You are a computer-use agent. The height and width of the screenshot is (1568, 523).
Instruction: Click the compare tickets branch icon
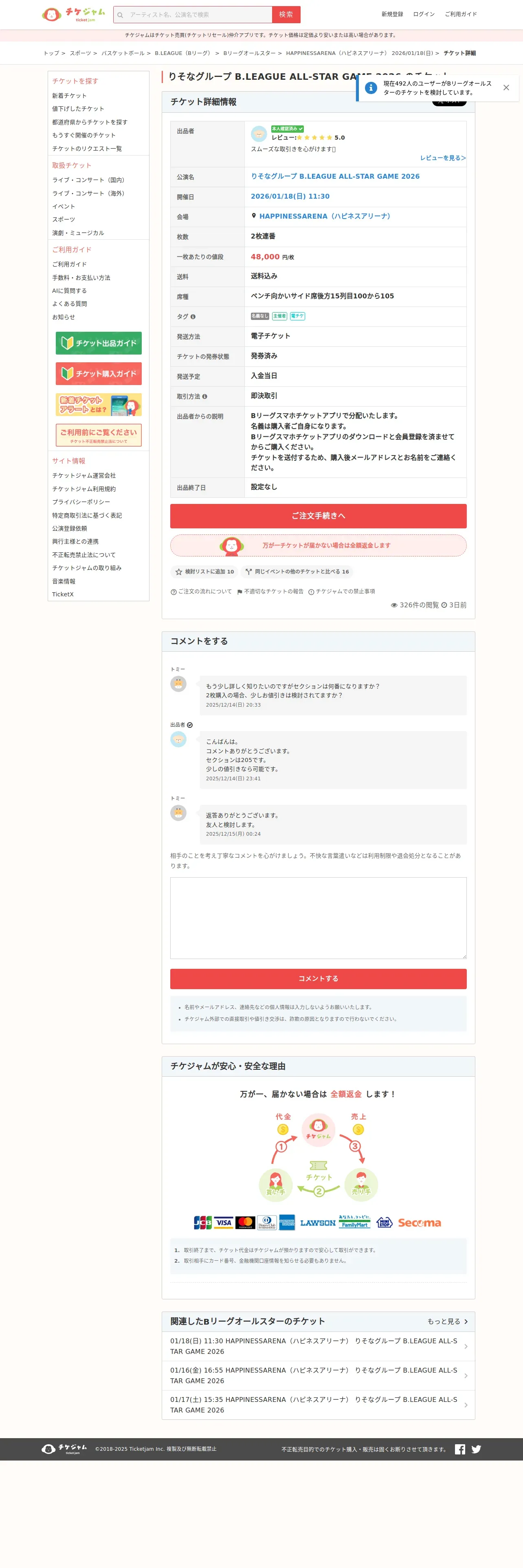pos(248,572)
